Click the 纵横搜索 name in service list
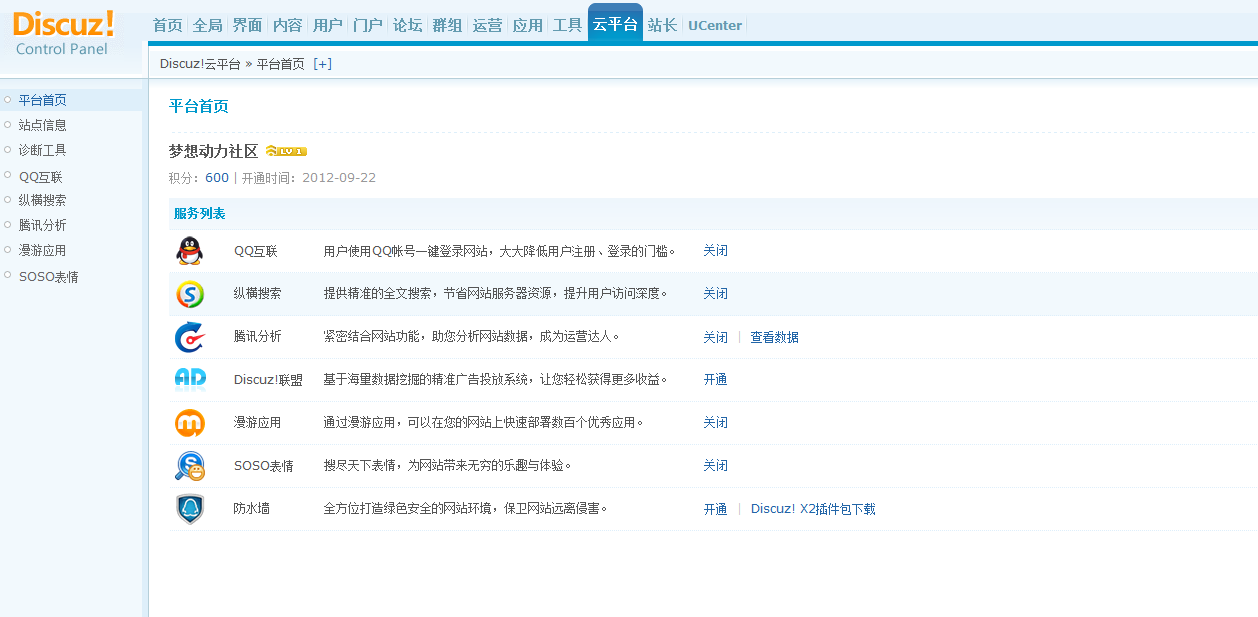The width and height of the screenshot is (1258, 617). [x=258, y=294]
